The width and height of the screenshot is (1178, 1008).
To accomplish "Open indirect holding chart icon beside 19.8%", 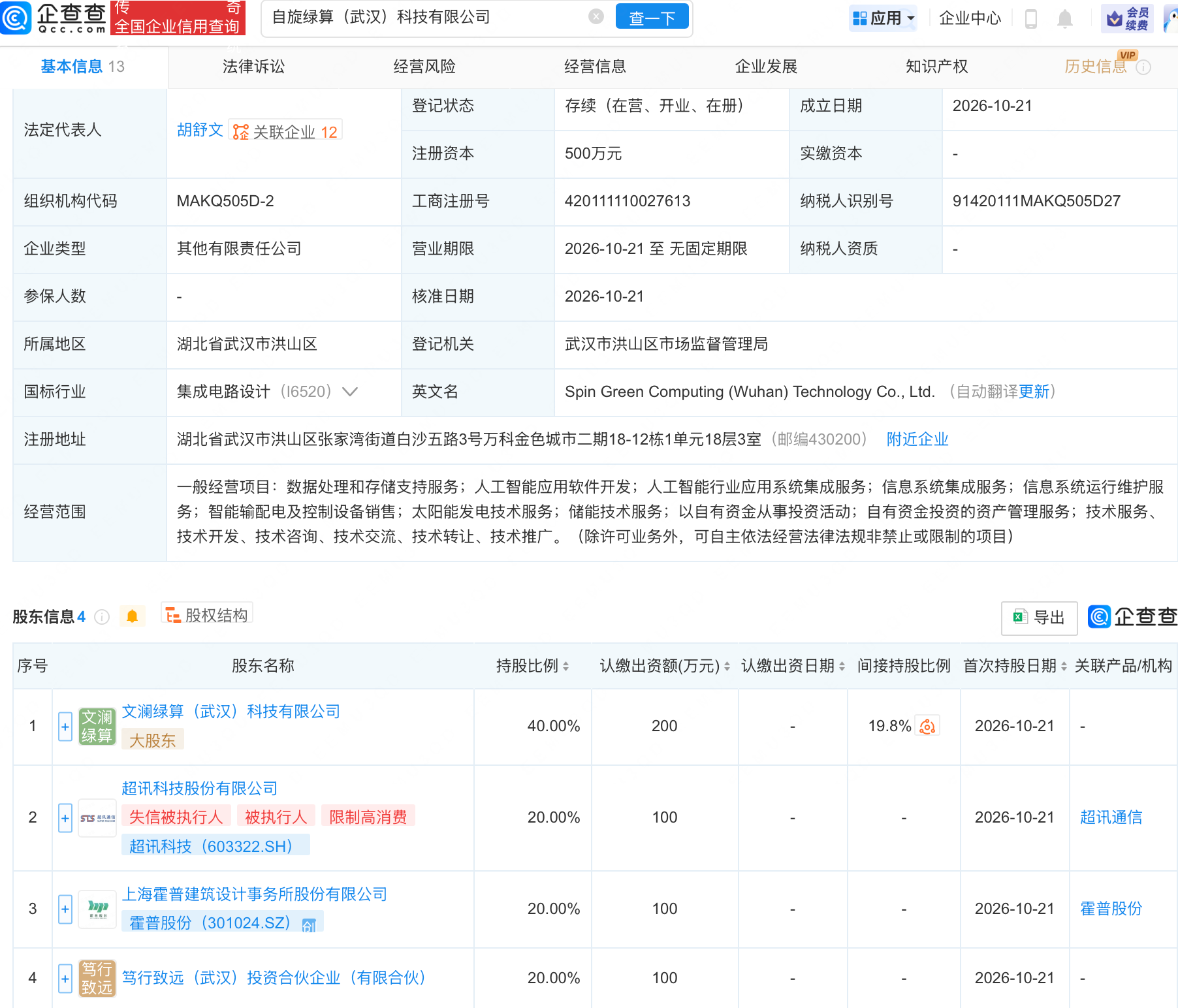I will pyautogui.click(x=927, y=726).
